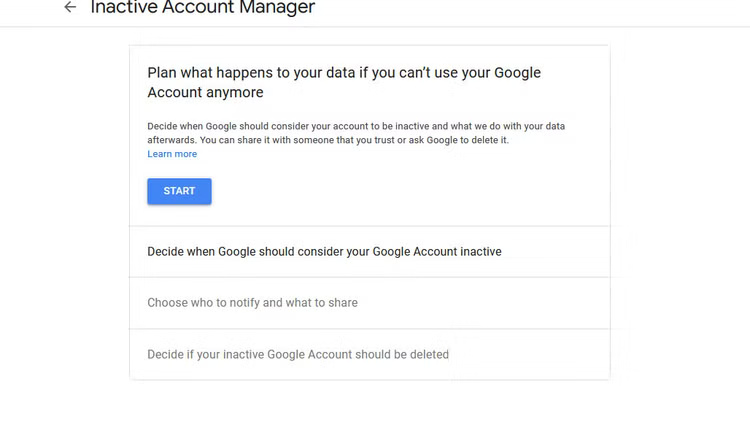The image size is (750, 422).
Task: Click the word "Inactive" in the page title
Action: [123, 8]
